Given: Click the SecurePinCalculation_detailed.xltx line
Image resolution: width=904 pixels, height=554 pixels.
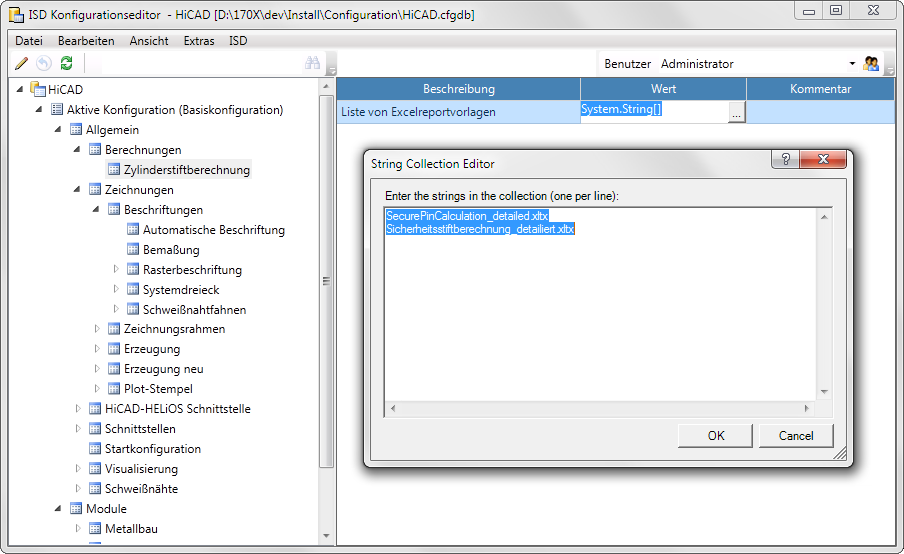Looking at the screenshot, I should (x=467, y=216).
